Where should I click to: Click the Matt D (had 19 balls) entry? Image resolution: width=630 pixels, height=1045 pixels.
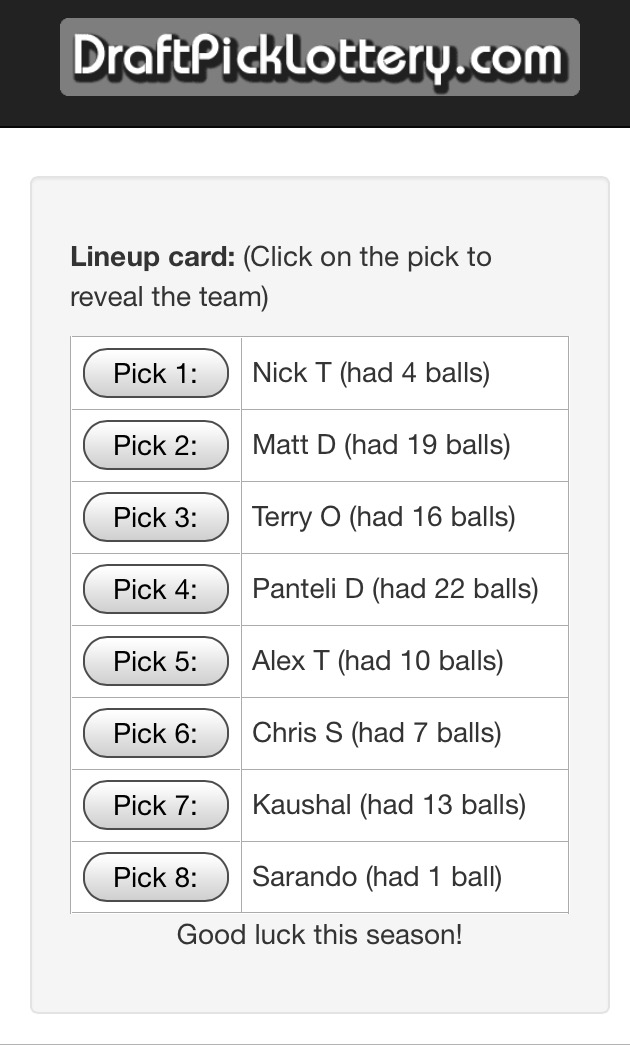click(381, 445)
